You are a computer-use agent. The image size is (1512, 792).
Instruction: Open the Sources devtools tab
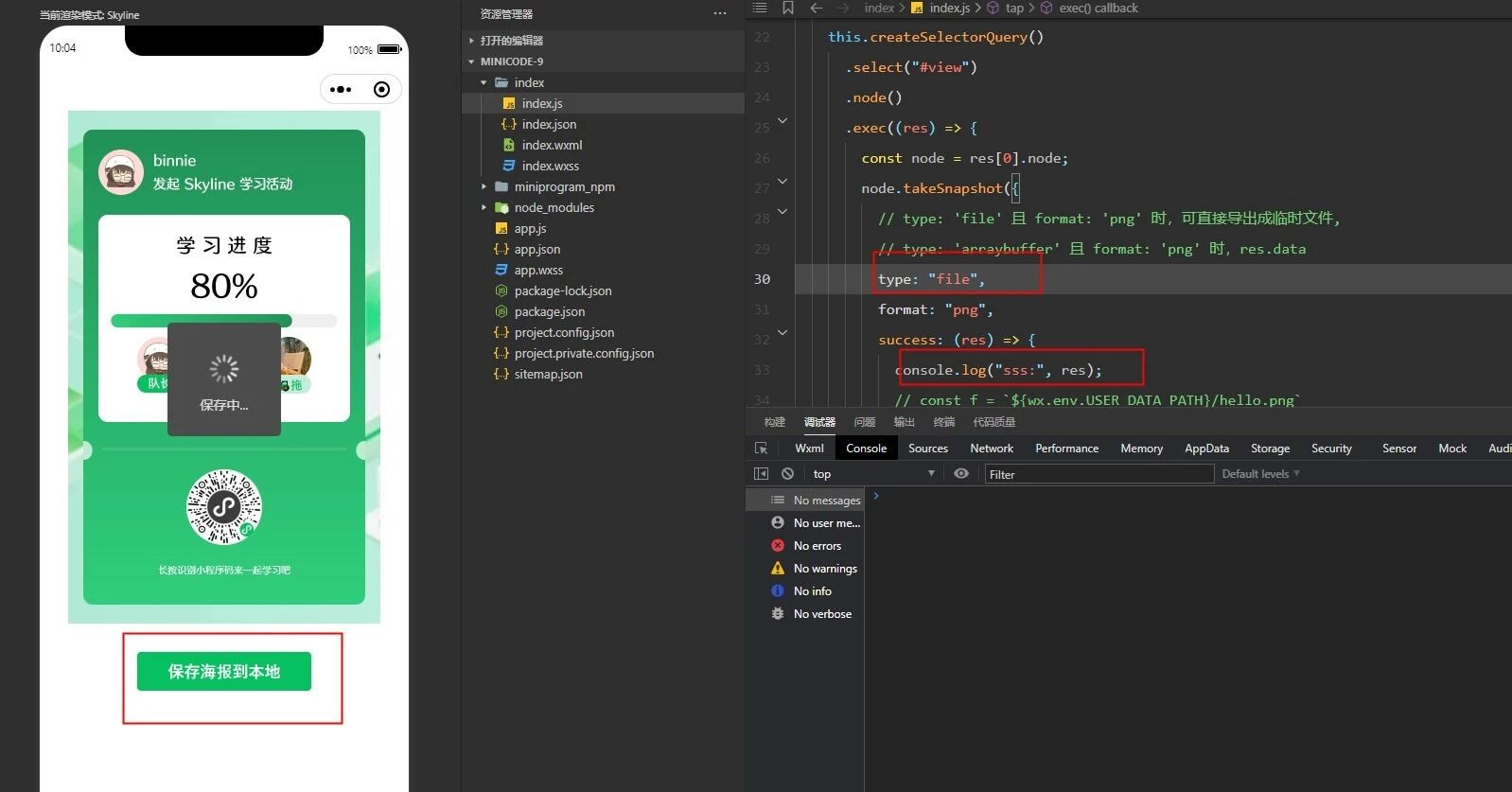pyautogui.click(x=928, y=449)
